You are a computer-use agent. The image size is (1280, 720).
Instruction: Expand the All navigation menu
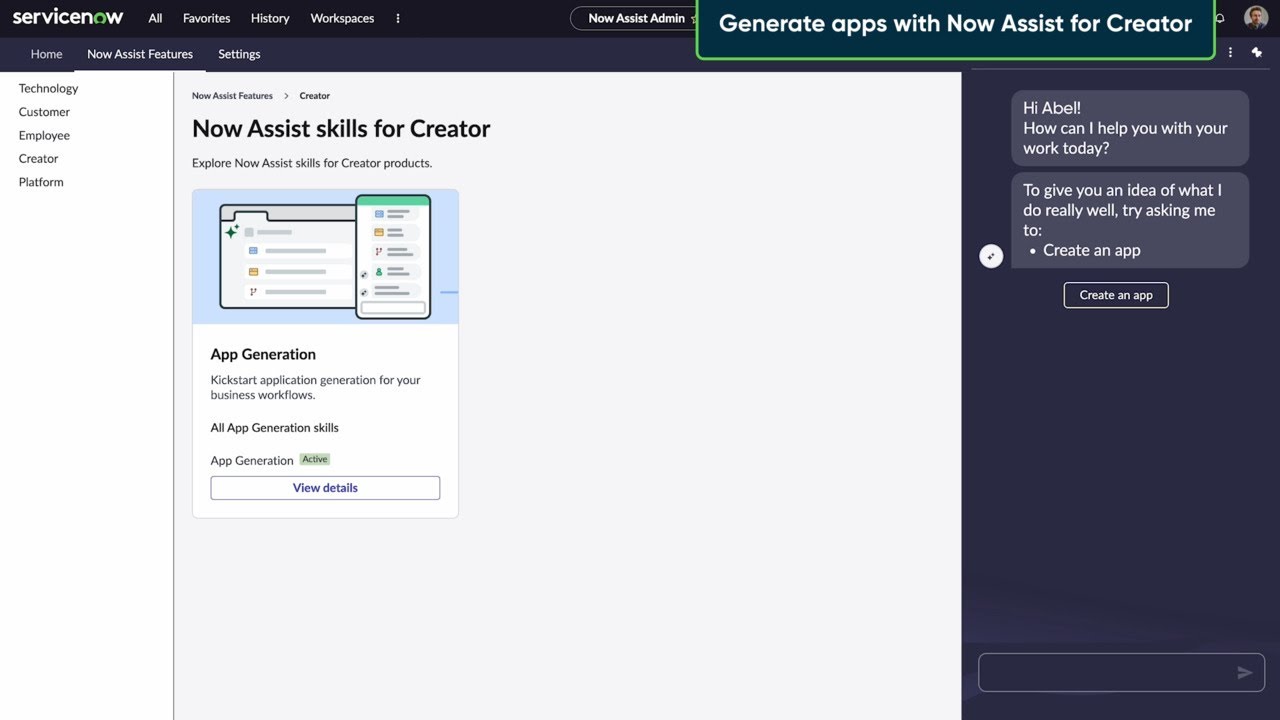coord(155,18)
